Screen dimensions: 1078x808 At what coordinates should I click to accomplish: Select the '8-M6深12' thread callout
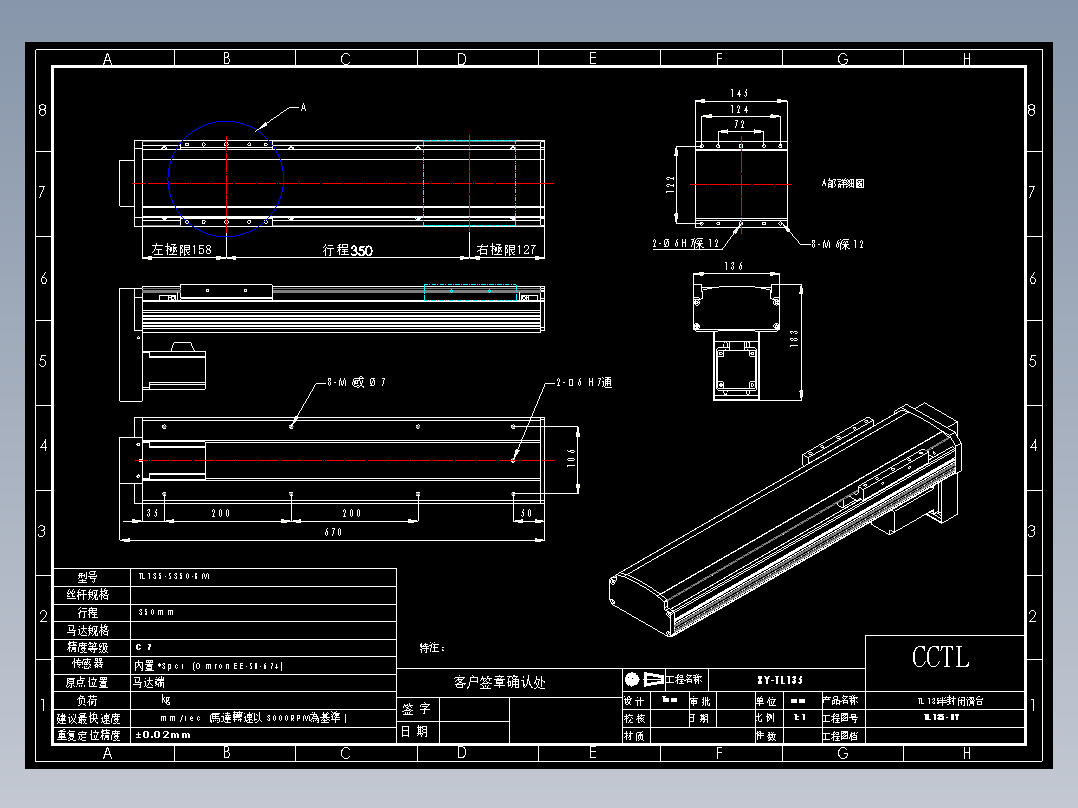[x=837, y=244]
